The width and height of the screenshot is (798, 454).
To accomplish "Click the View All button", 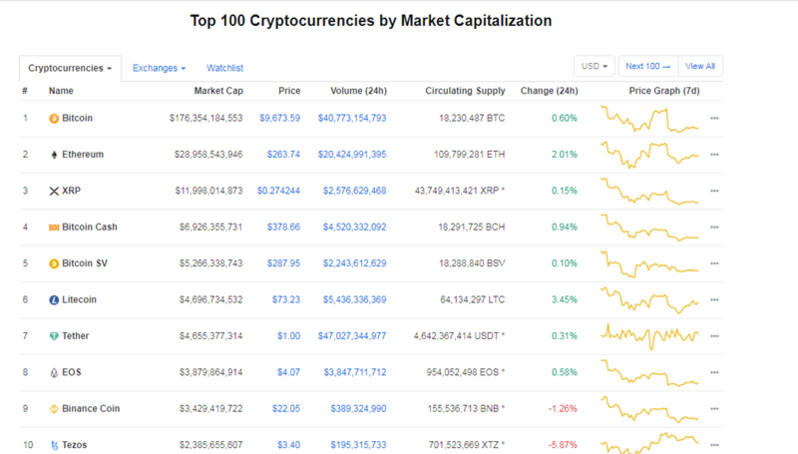I will pos(700,66).
